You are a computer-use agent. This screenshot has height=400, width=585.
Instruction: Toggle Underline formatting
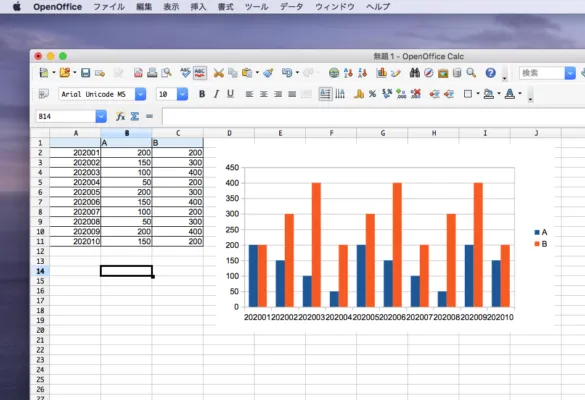230,94
